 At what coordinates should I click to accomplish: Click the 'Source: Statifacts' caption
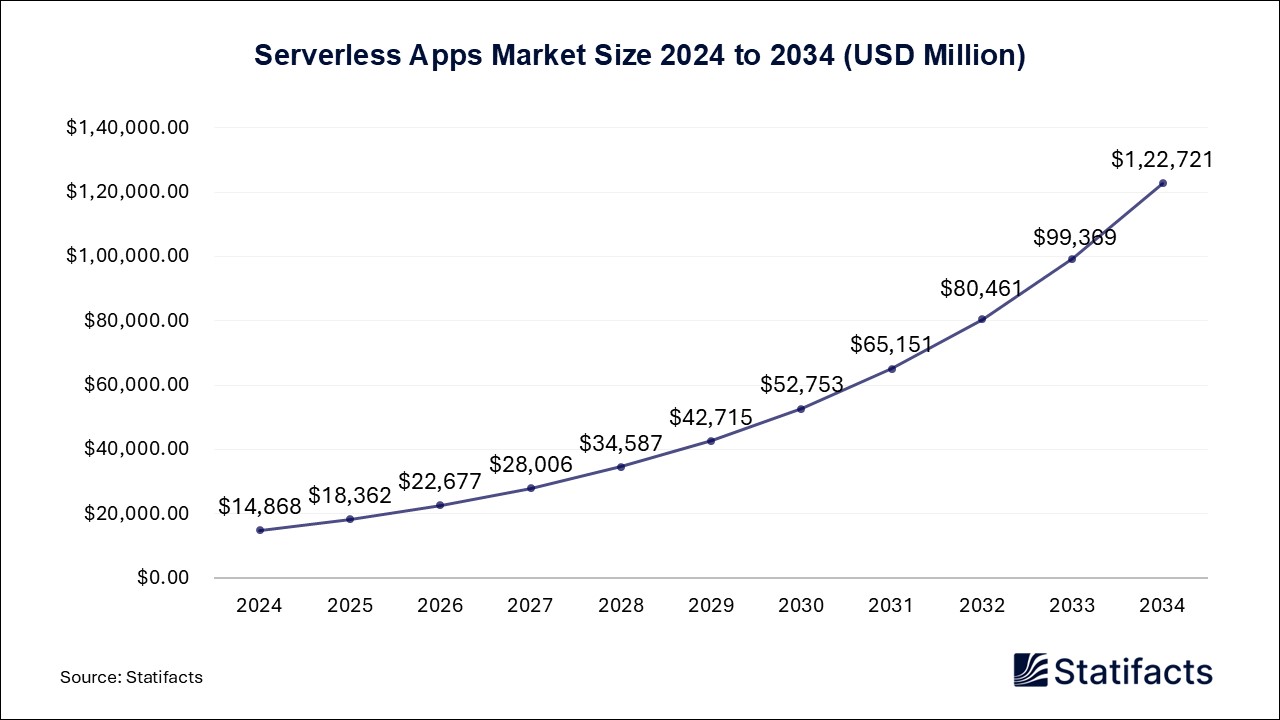click(131, 677)
